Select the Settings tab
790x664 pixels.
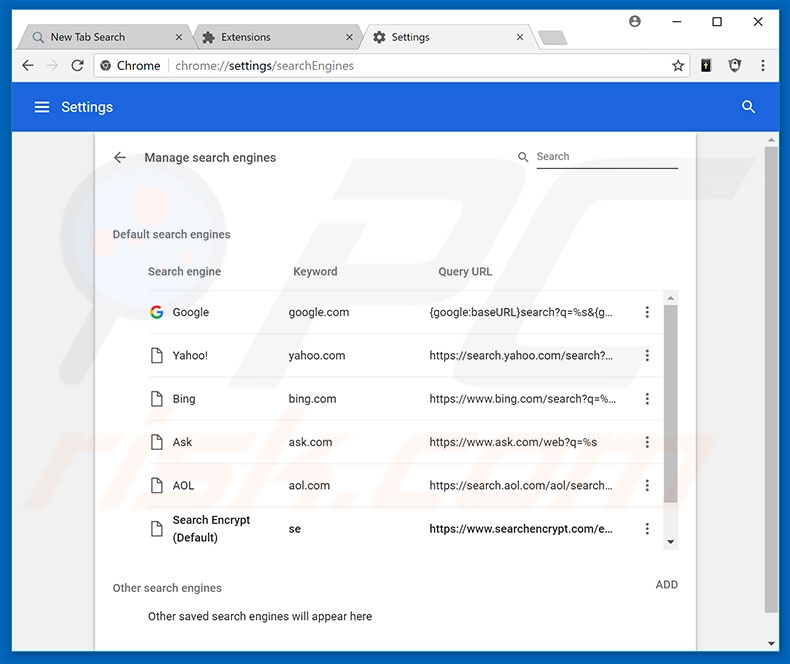tap(446, 37)
